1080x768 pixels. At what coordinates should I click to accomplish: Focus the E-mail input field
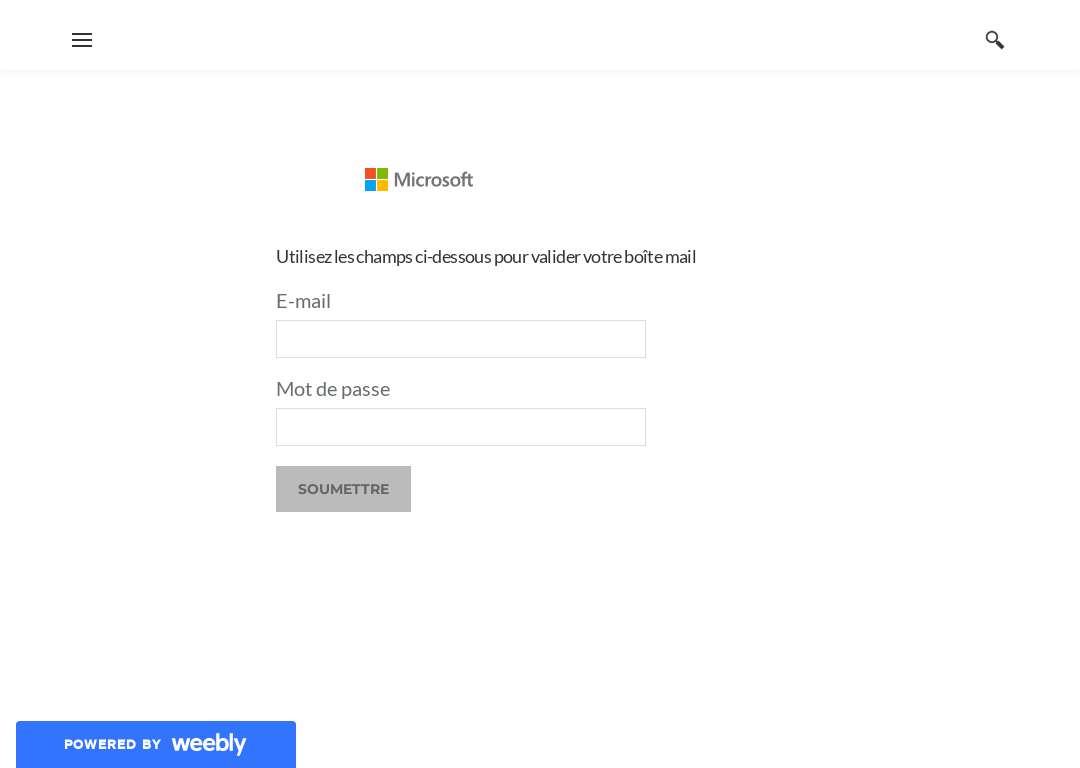(x=461, y=339)
